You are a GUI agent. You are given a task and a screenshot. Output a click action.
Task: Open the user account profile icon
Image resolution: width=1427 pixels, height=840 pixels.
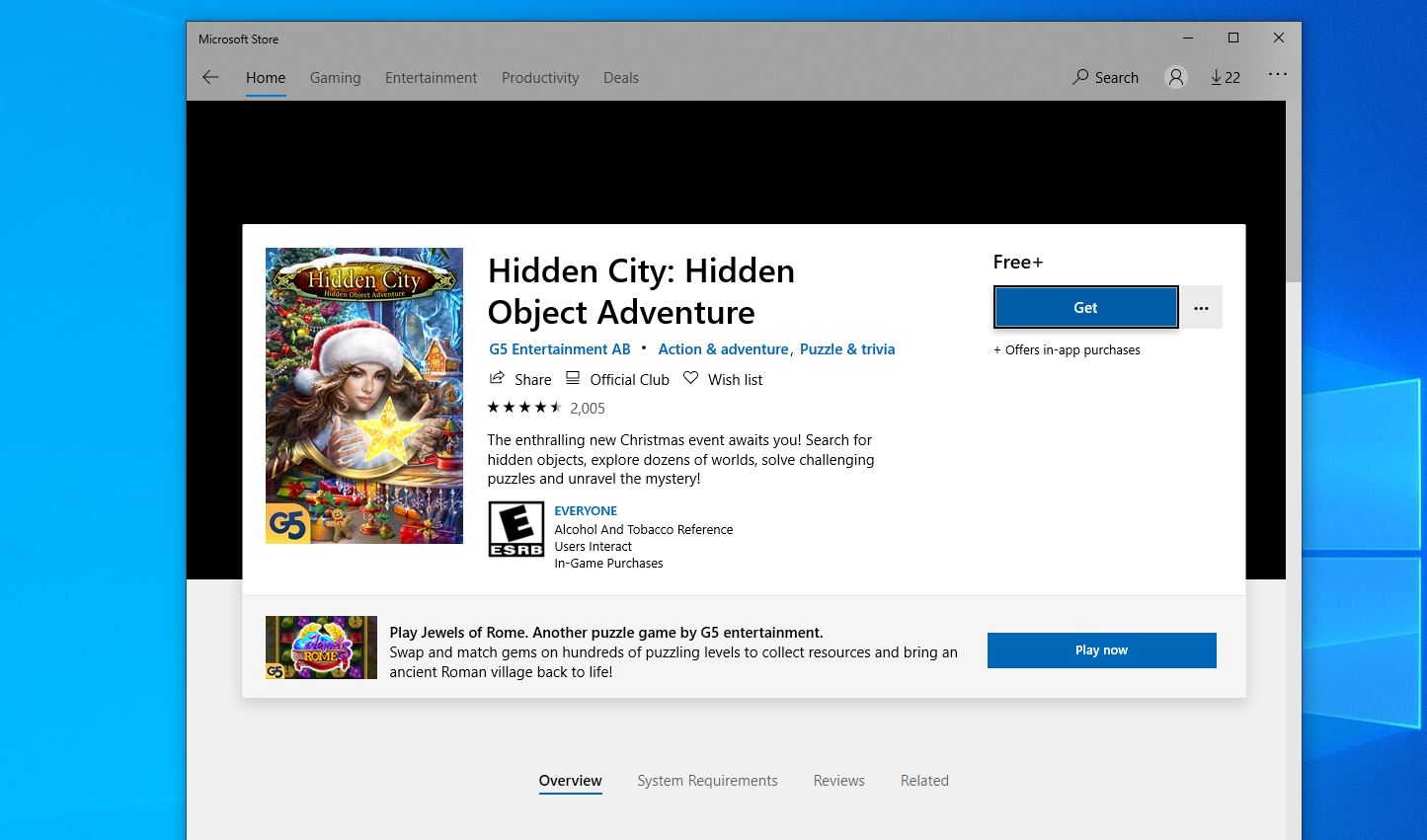click(x=1175, y=77)
